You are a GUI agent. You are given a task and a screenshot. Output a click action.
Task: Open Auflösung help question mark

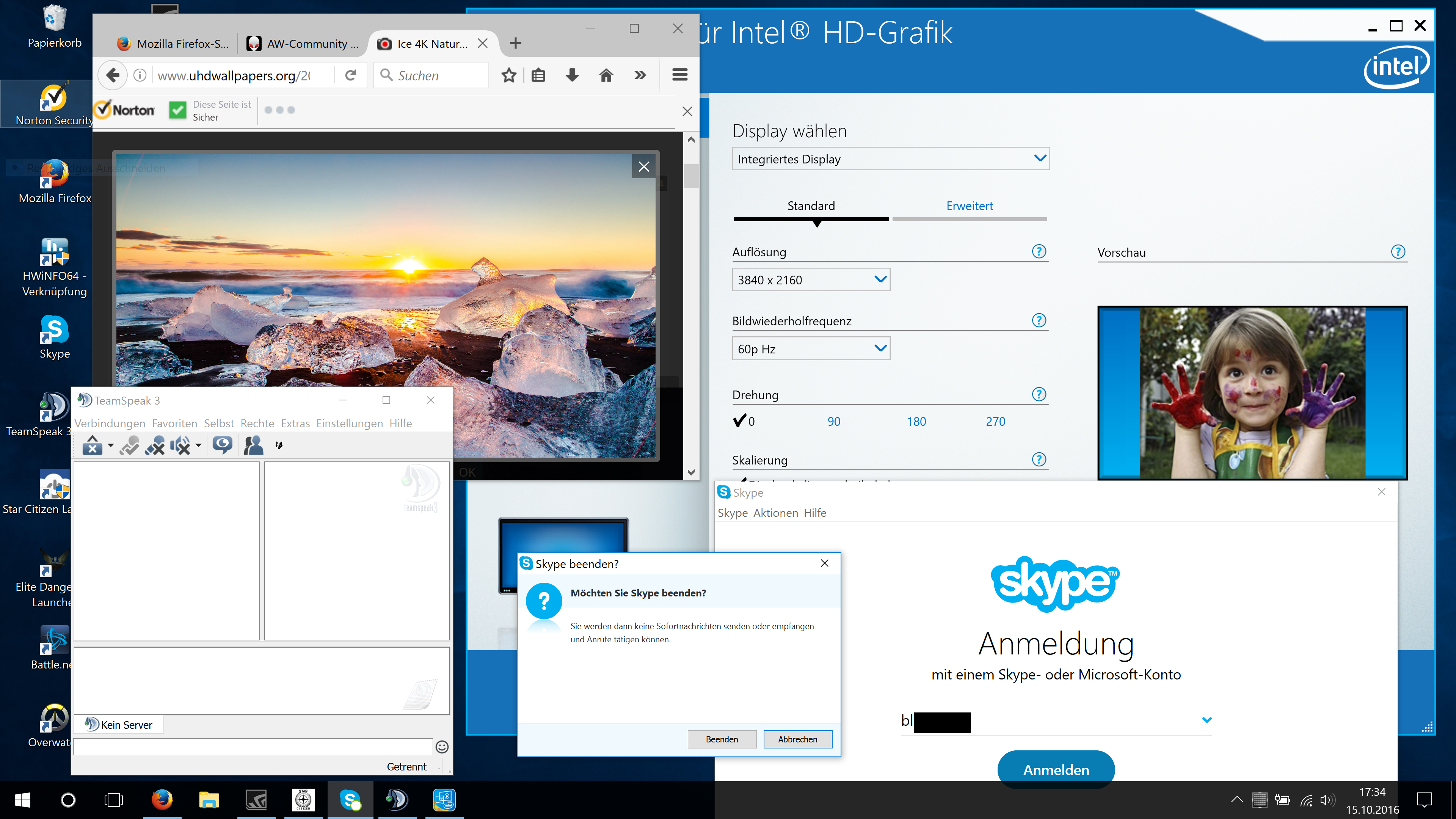coord(1039,251)
